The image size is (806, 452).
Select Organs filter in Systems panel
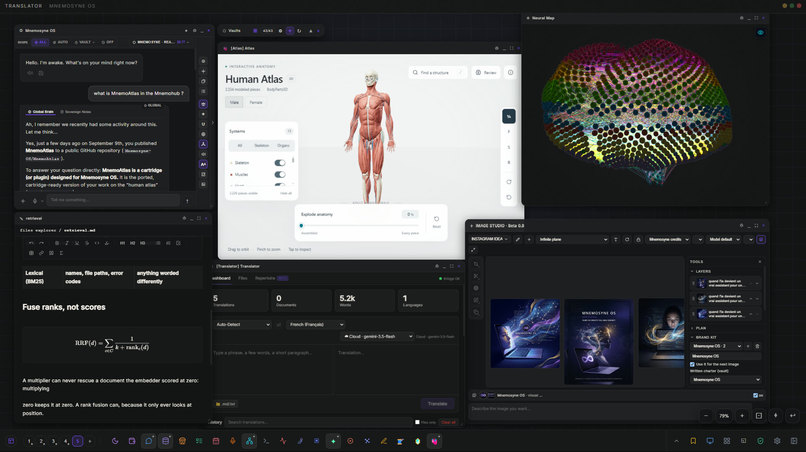click(283, 146)
